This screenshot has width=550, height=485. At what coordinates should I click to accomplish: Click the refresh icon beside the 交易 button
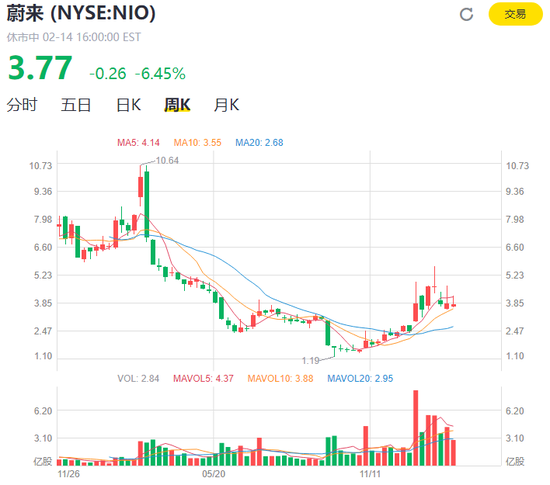466,14
